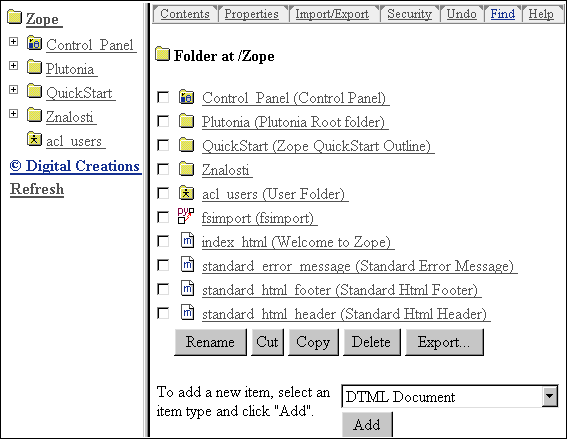Click the Zope root folder icon in the sidebar
The height and width of the screenshot is (440, 568).
[x=14, y=17]
